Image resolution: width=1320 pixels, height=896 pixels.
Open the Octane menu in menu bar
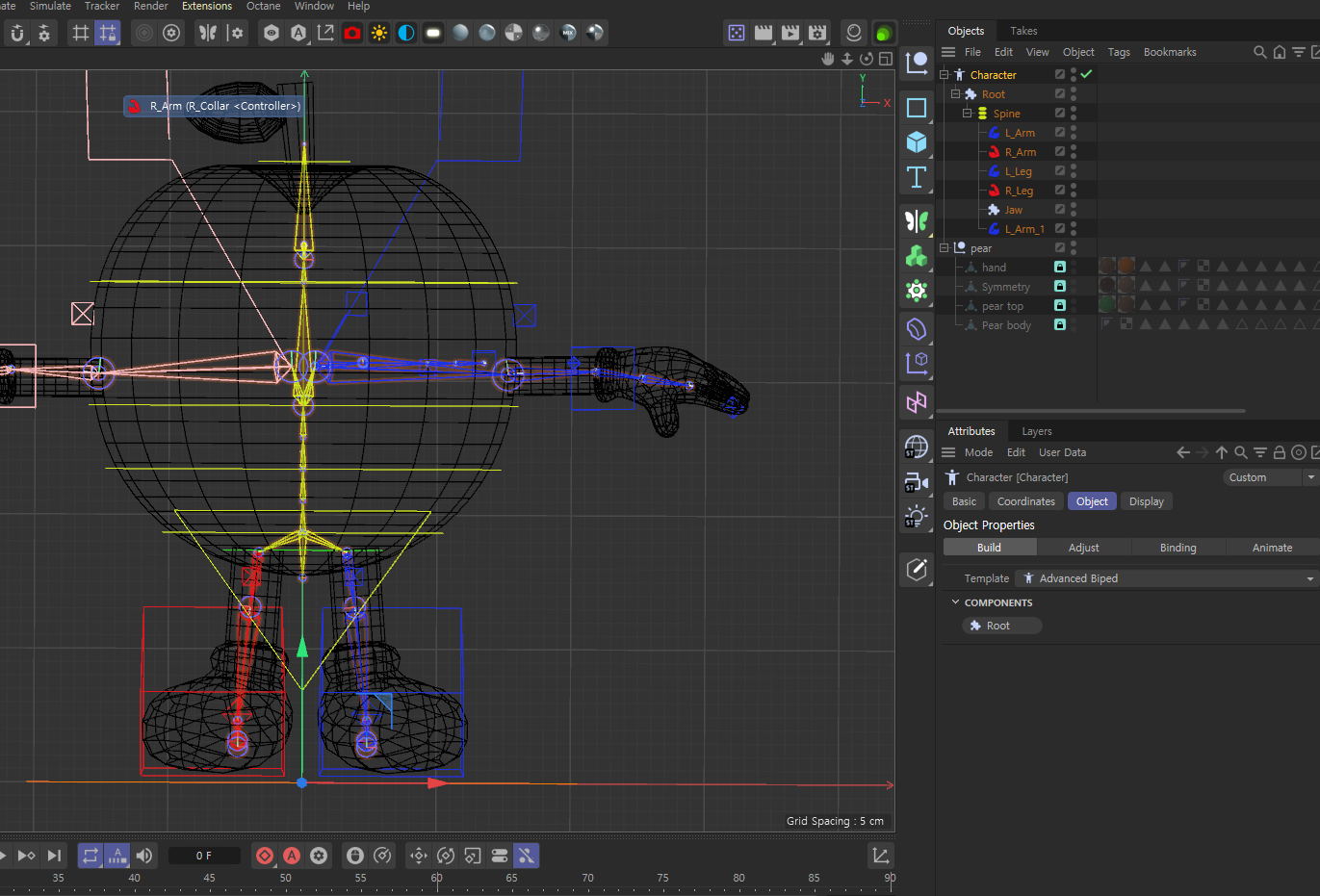(x=263, y=6)
